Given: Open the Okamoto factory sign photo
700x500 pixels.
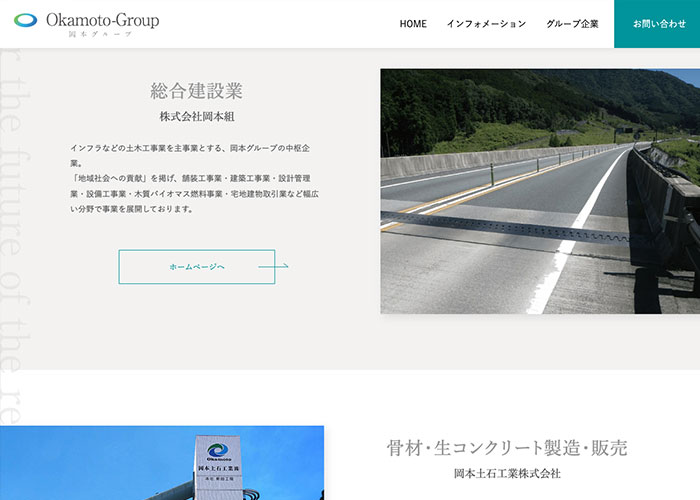Looking at the screenshot, I should click(x=162, y=463).
